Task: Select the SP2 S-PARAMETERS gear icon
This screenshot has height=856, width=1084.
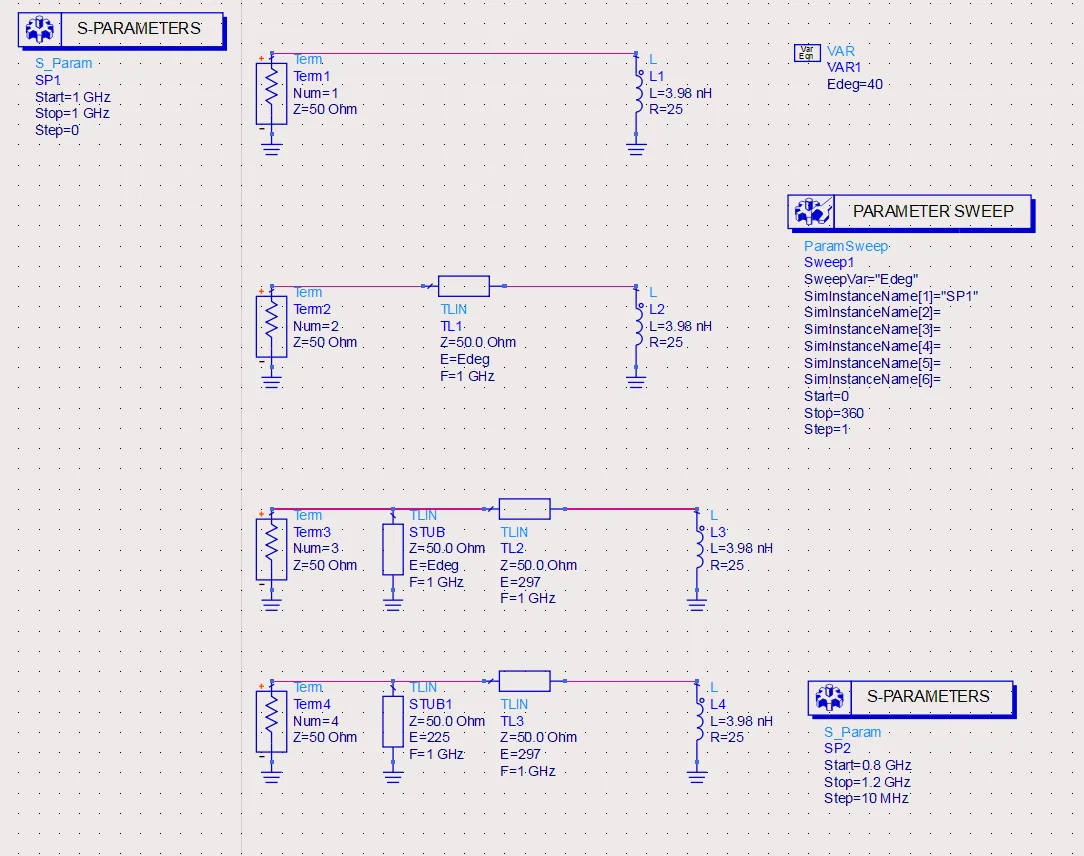Action: 830,698
